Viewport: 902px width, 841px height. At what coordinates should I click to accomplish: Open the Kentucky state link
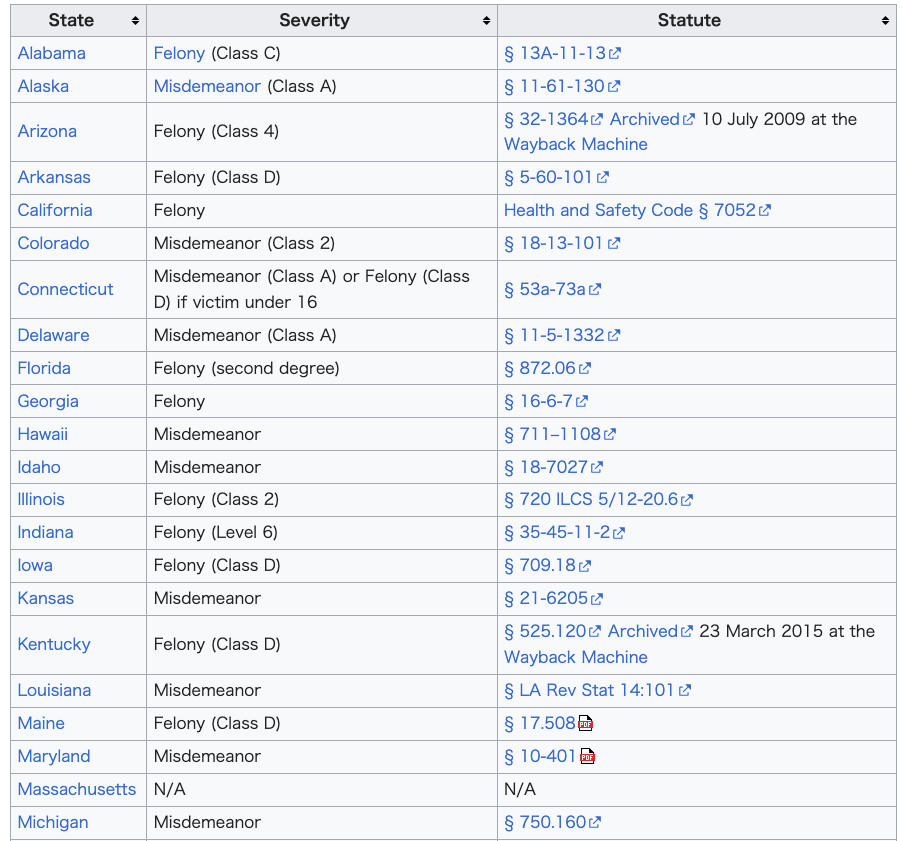coord(54,644)
